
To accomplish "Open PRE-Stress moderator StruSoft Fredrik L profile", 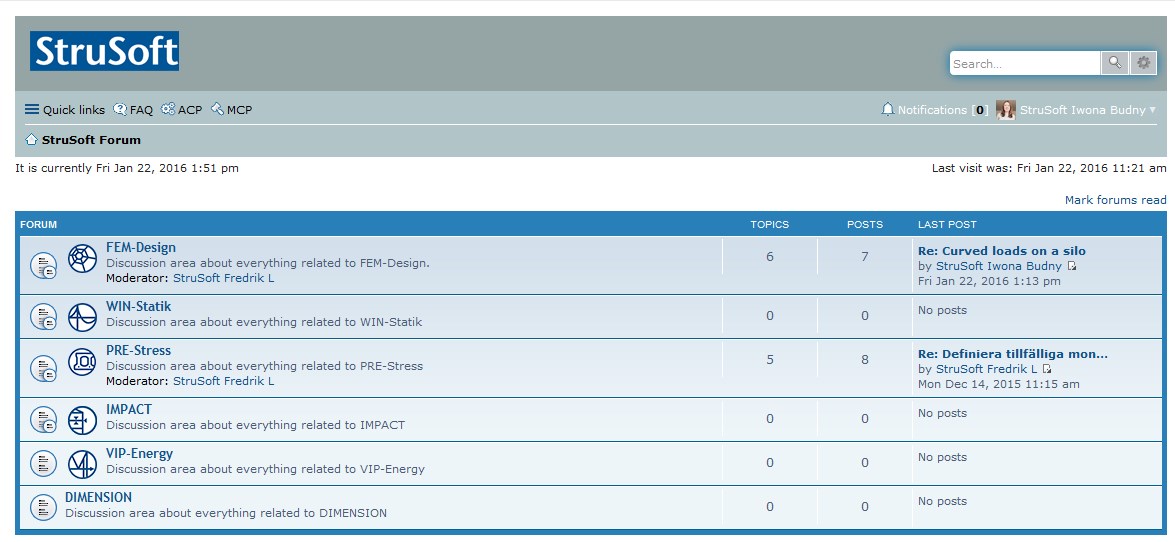I will click(223, 381).
